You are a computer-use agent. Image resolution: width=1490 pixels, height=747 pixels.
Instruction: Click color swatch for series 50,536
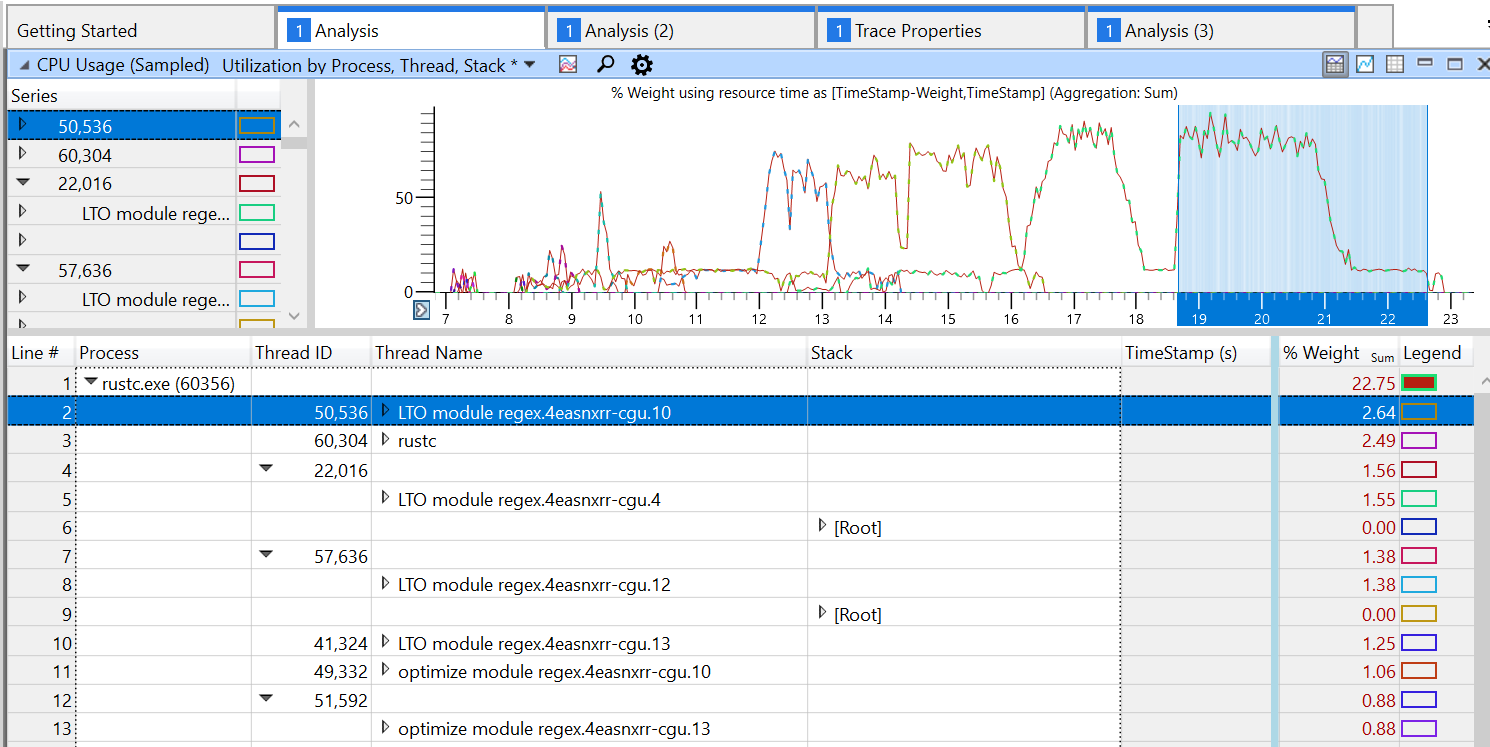(x=257, y=126)
